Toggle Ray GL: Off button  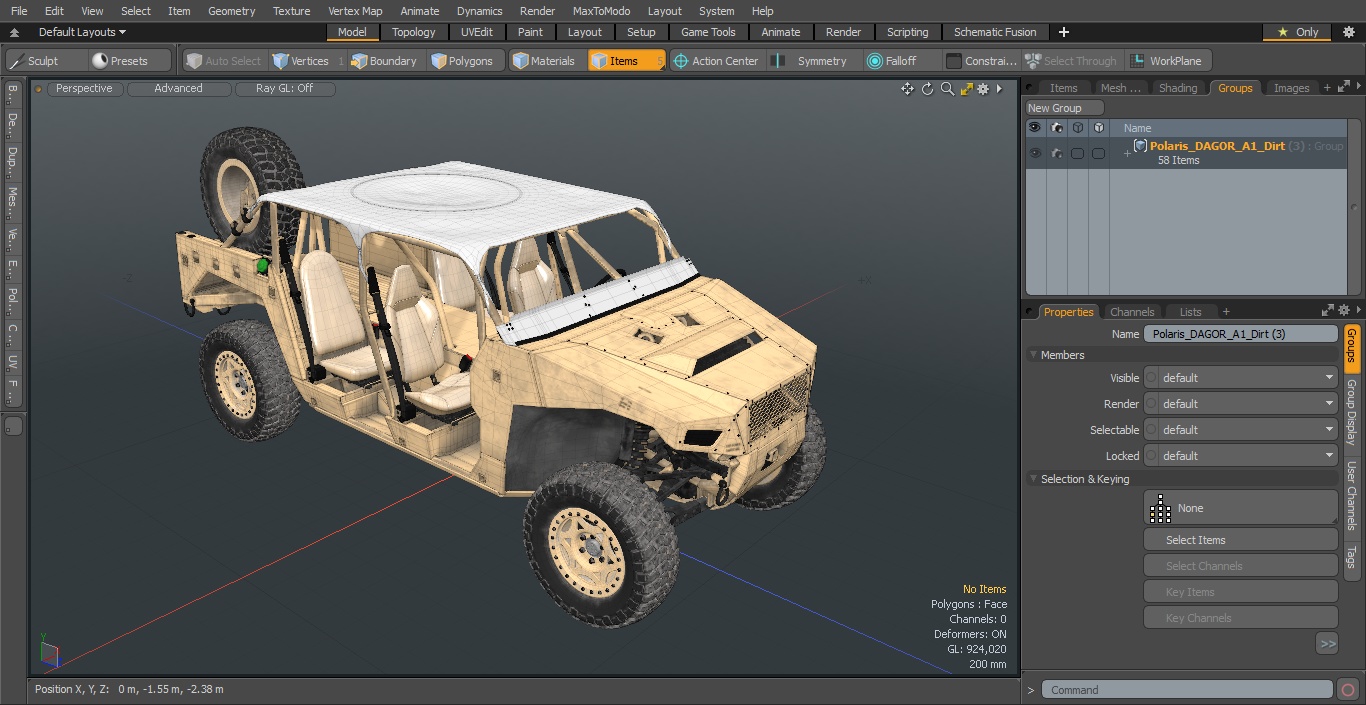point(285,89)
